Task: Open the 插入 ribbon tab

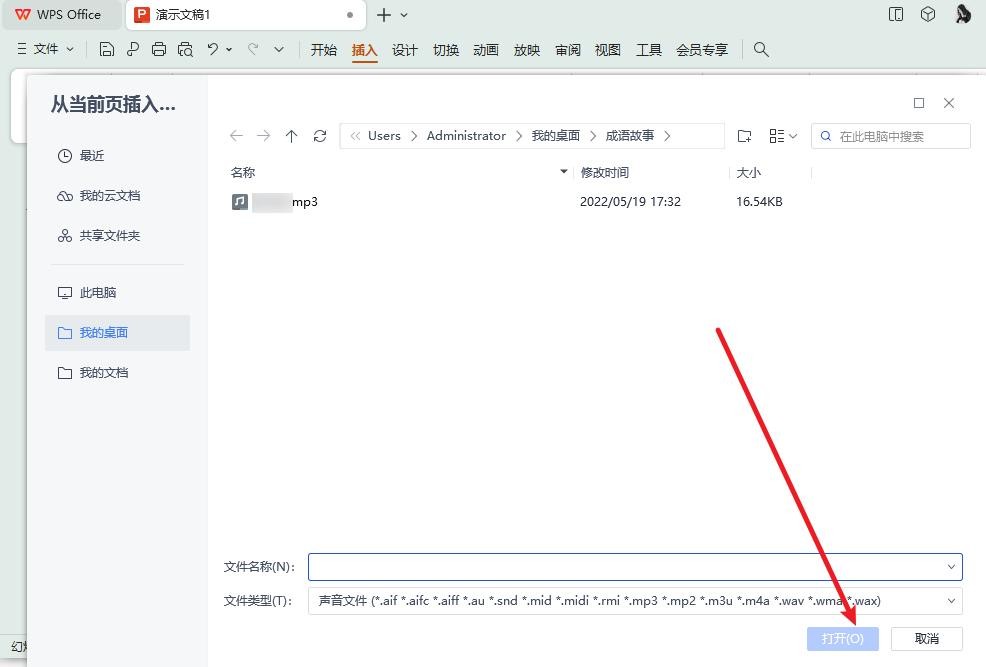Action: (x=364, y=50)
